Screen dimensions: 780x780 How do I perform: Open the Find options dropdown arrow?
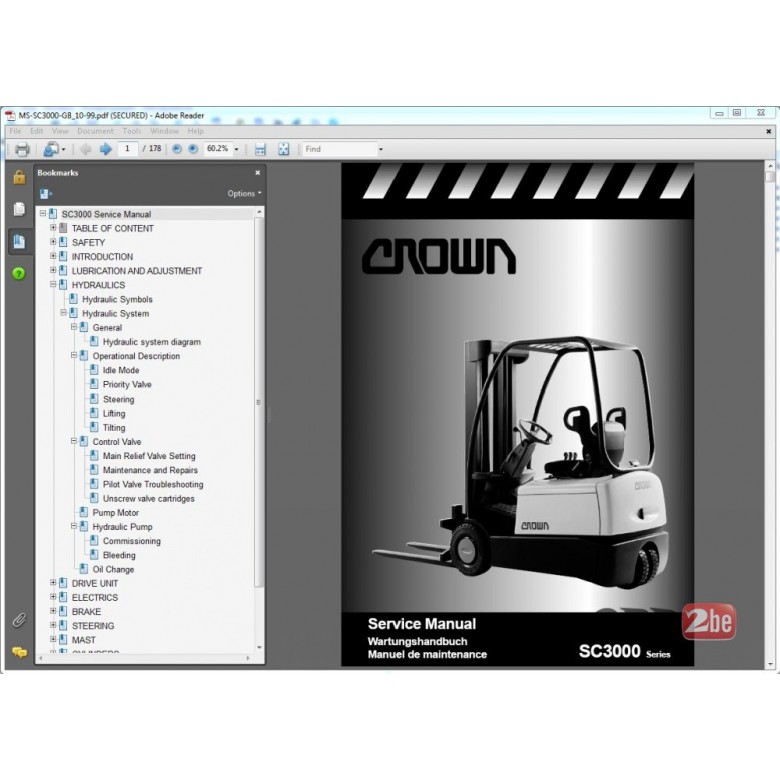pos(381,149)
